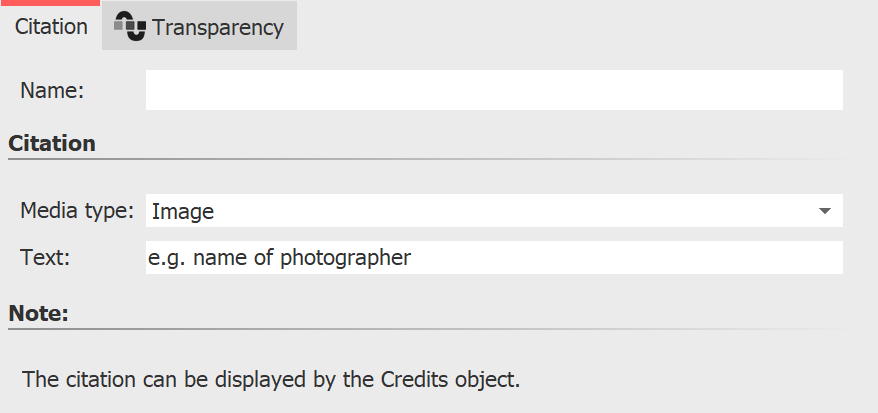
Task: Click the "Note:" section heading
Action: [x=38, y=314]
